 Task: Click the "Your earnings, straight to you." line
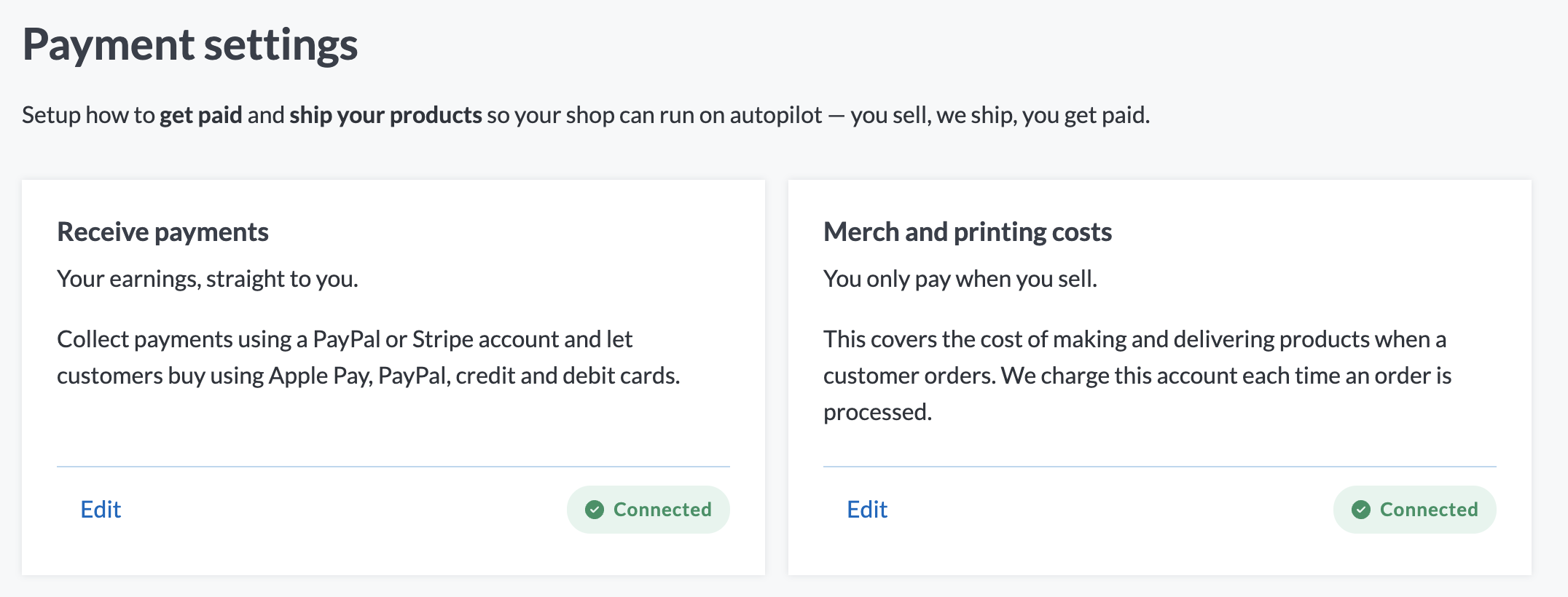pyautogui.click(x=208, y=279)
